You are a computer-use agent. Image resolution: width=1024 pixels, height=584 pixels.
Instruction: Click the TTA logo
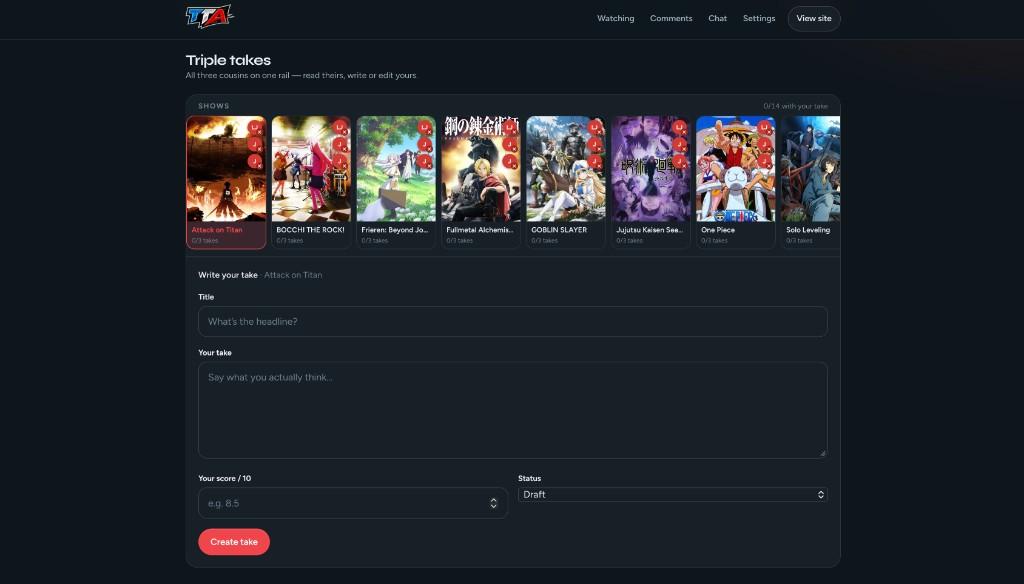pyautogui.click(x=210, y=17)
